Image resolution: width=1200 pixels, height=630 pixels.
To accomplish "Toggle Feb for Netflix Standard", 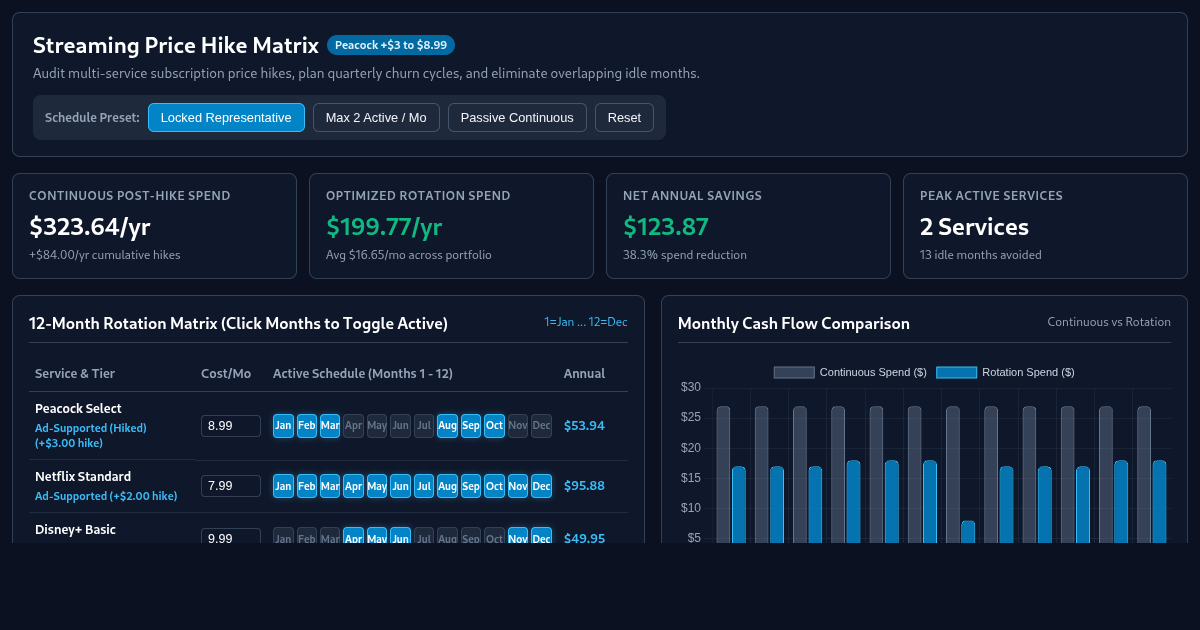I will tap(307, 486).
